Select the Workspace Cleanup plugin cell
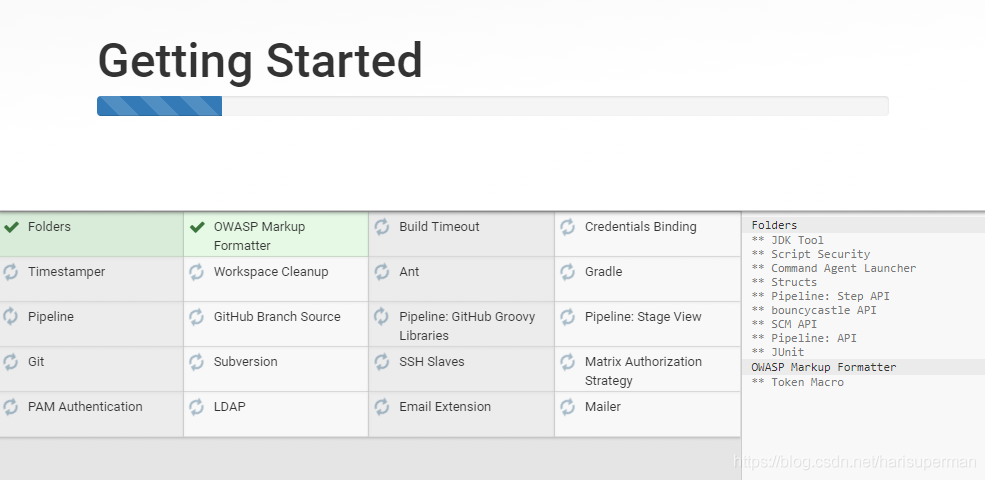The width and height of the screenshot is (985, 480). [x=276, y=280]
